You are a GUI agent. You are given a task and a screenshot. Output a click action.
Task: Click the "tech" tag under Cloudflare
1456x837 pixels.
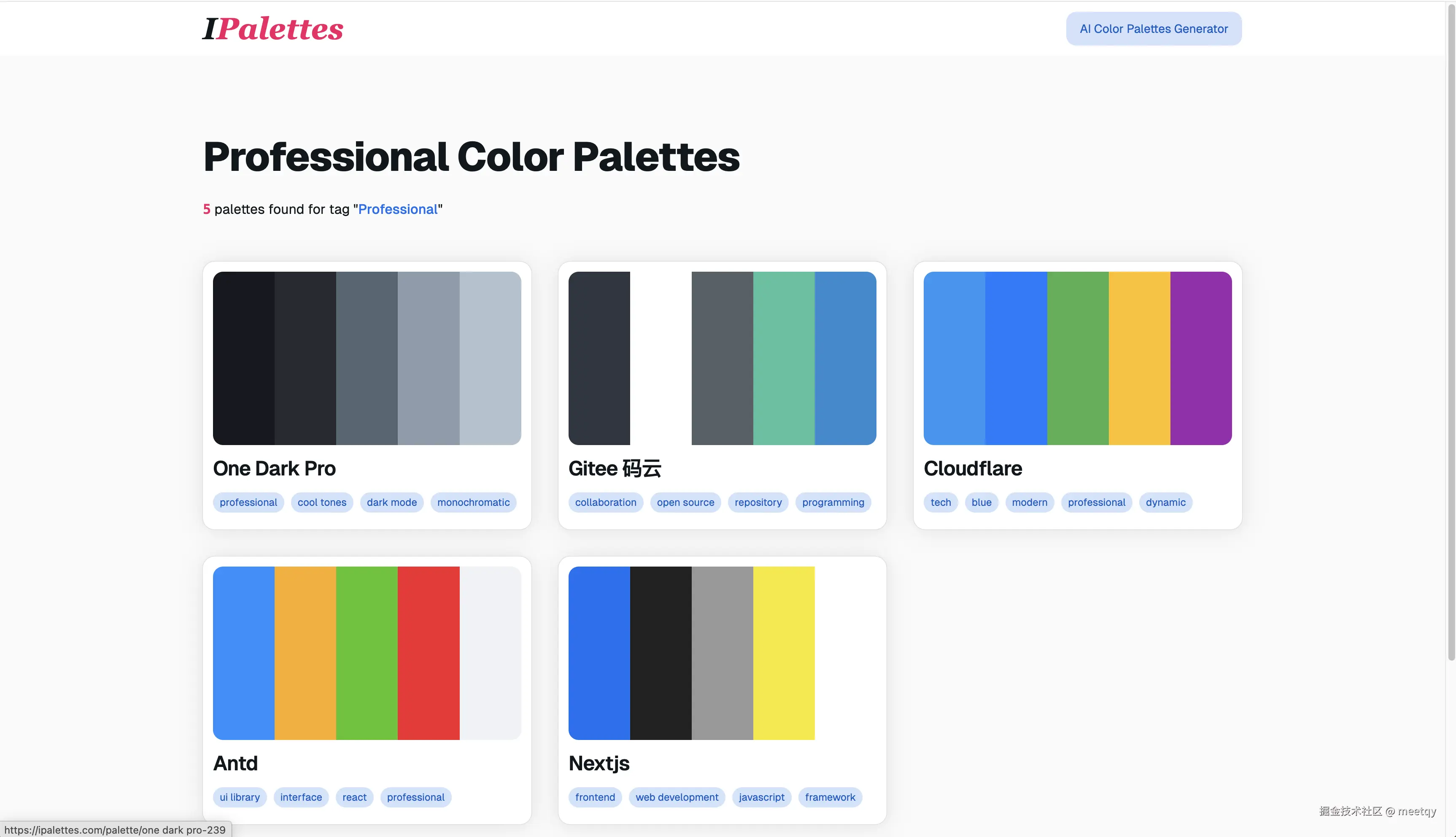click(940, 502)
